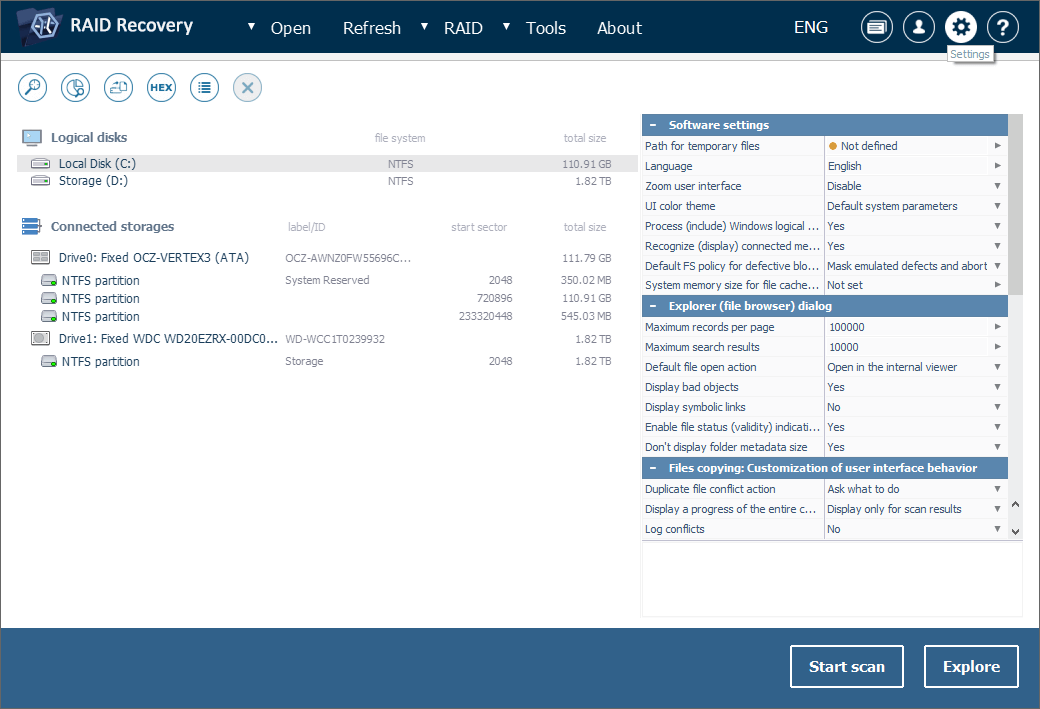Open the user account icon in header
1040x709 pixels.
coord(919,28)
